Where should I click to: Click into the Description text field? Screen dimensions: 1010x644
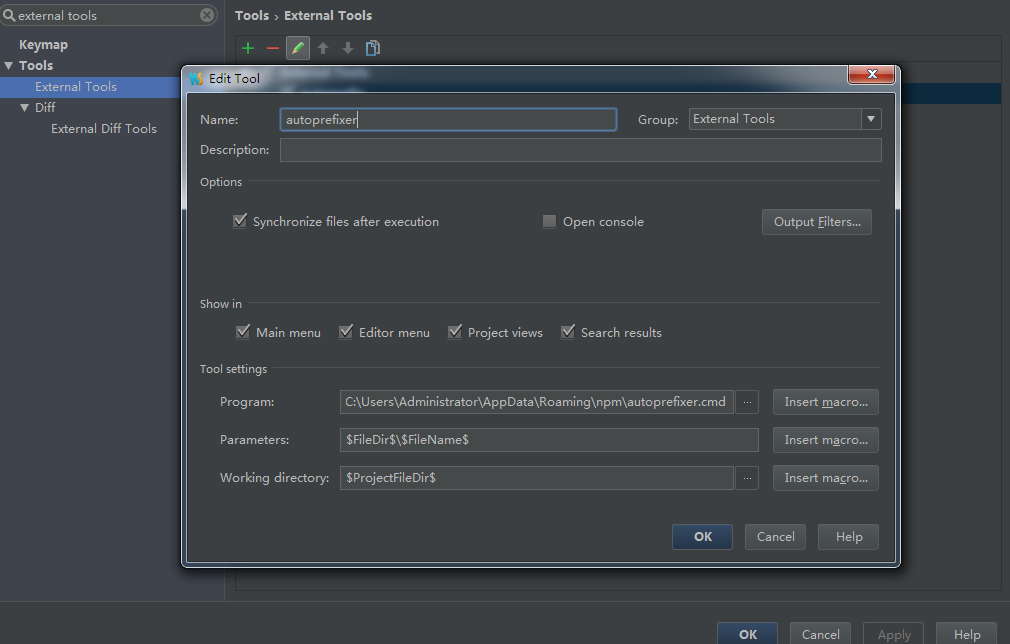(580, 150)
